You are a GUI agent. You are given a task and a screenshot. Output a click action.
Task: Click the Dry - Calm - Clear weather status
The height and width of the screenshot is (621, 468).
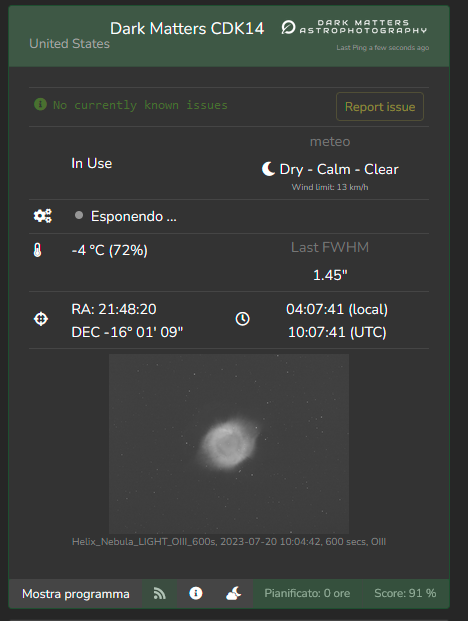point(339,169)
